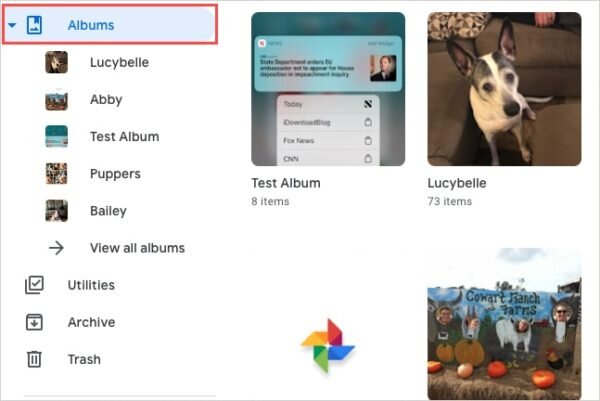The image size is (600, 401).
Task: Open Abby album sidebar thumbnail
Action: pos(57,99)
